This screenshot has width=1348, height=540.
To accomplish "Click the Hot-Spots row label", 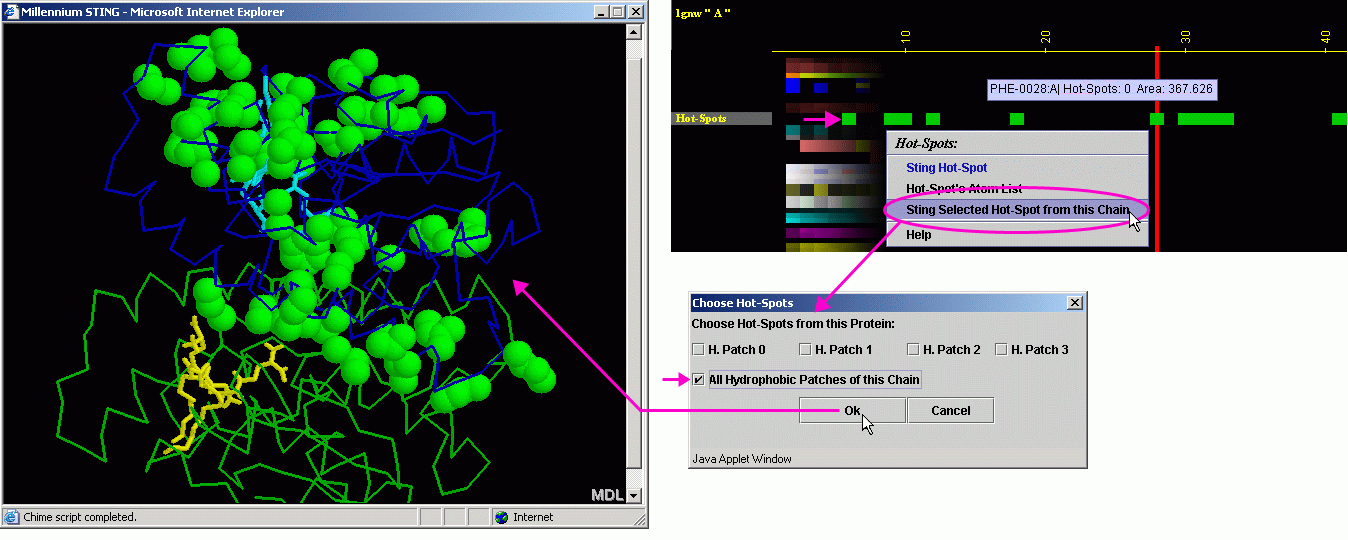I will click(722, 118).
